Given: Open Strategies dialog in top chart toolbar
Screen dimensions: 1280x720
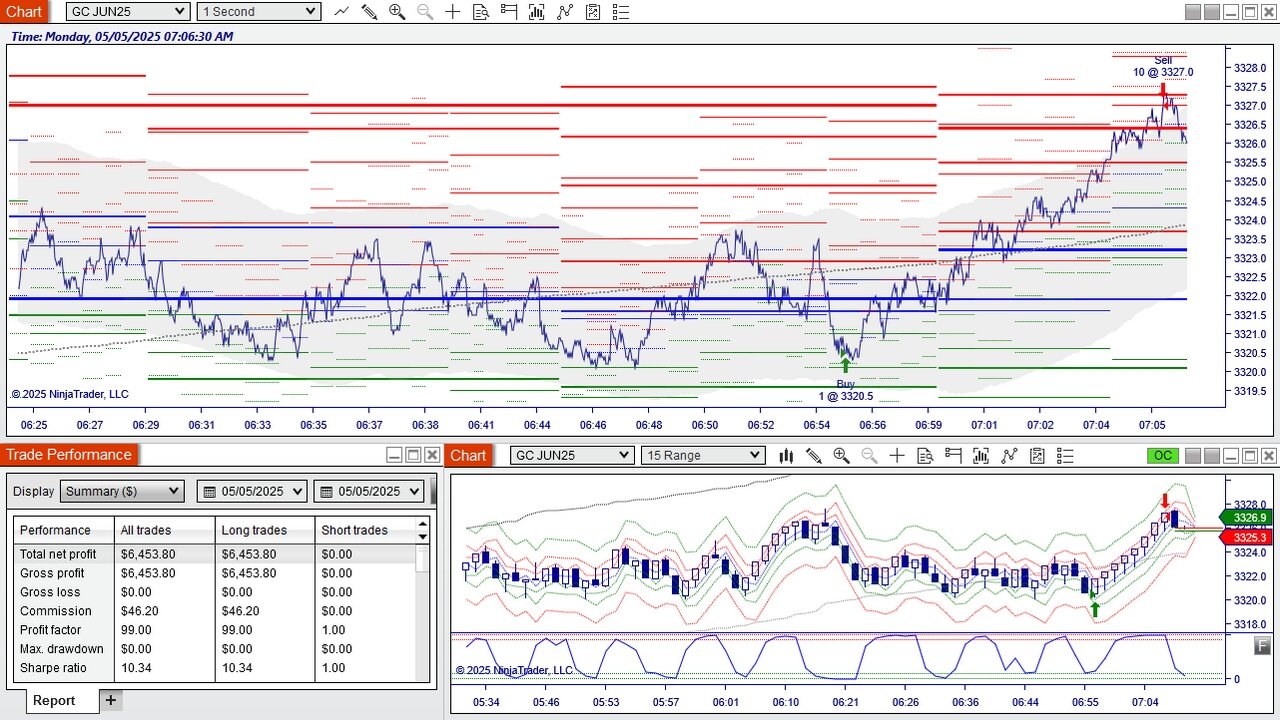Looking at the screenshot, I should [594, 12].
